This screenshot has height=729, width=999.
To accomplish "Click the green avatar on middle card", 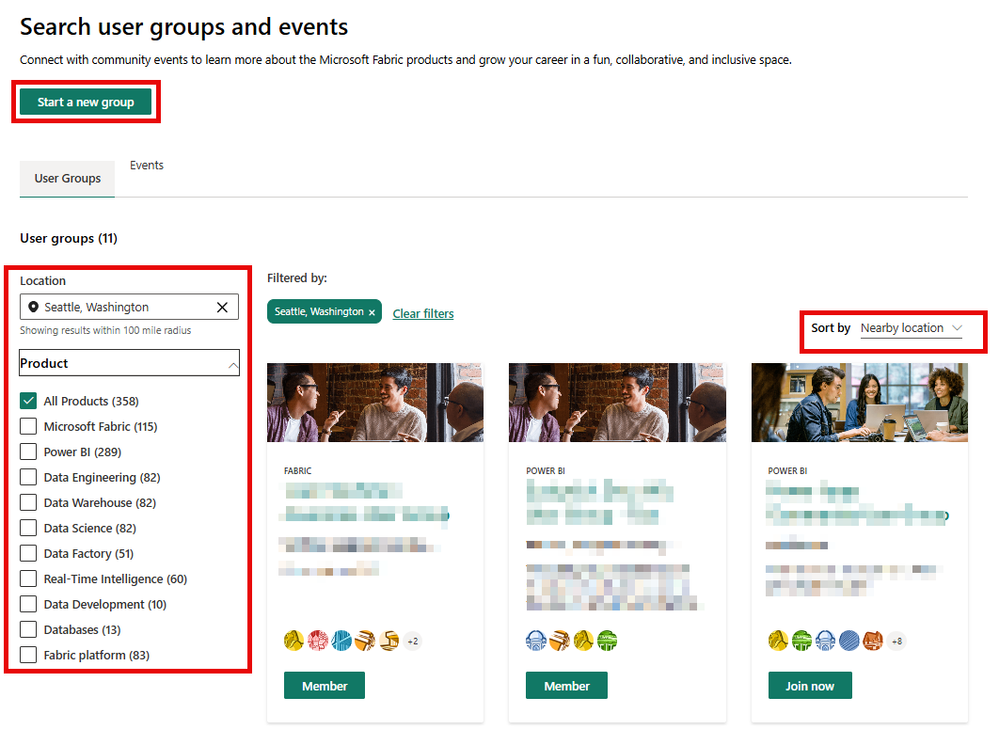I will (607, 640).
